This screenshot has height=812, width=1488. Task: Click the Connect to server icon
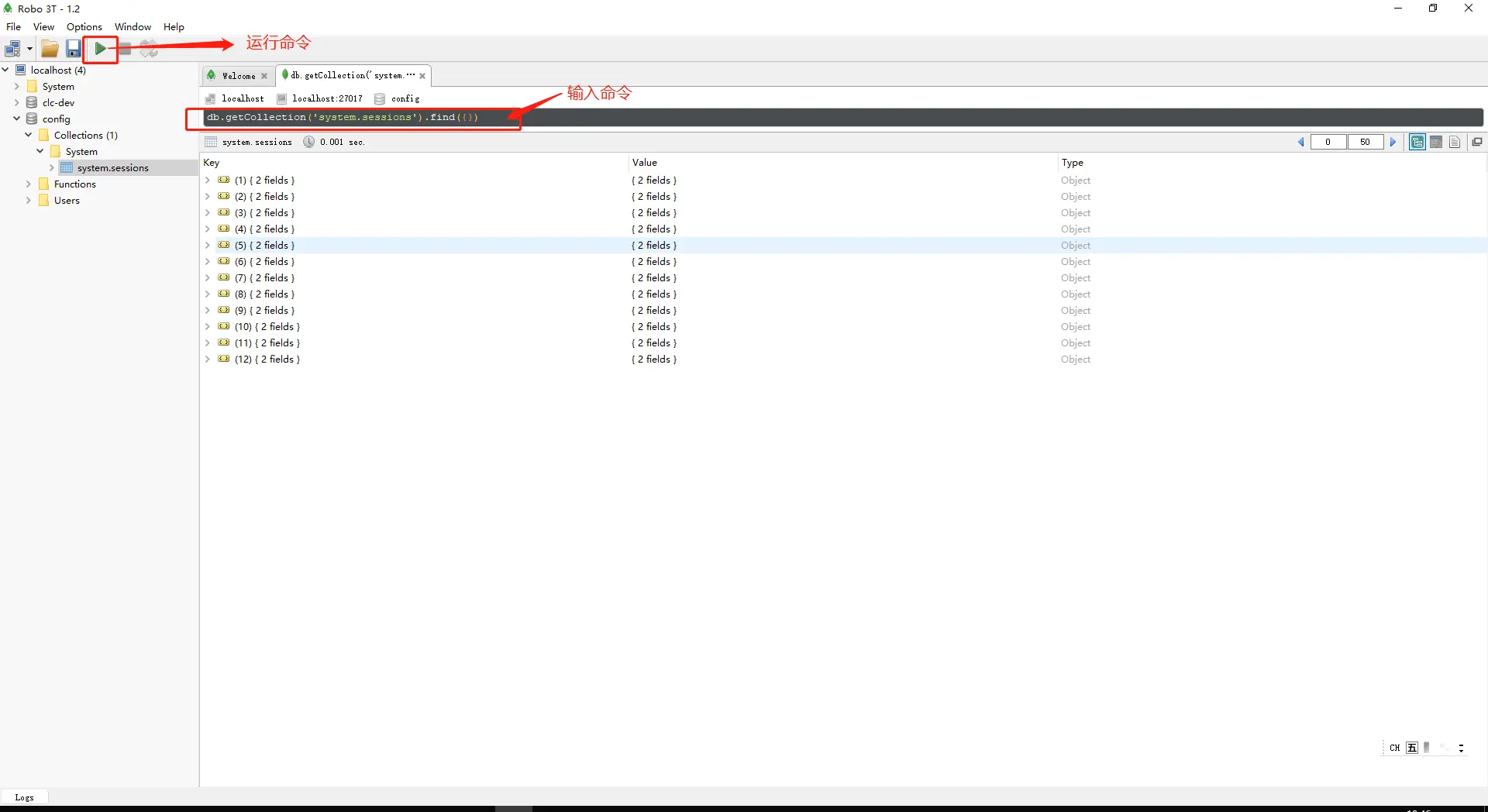point(12,49)
